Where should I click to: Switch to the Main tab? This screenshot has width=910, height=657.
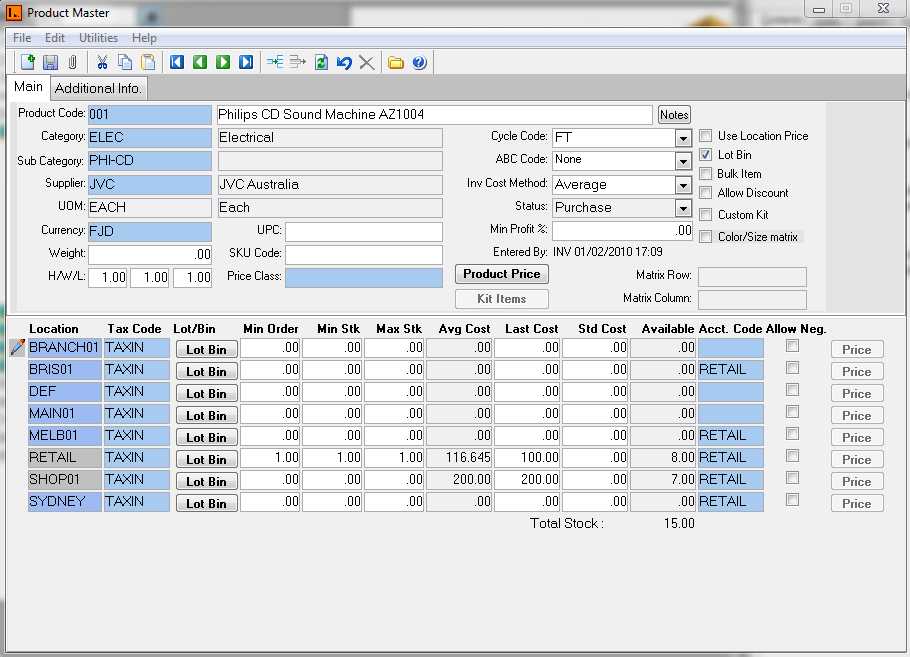tap(28, 86)
